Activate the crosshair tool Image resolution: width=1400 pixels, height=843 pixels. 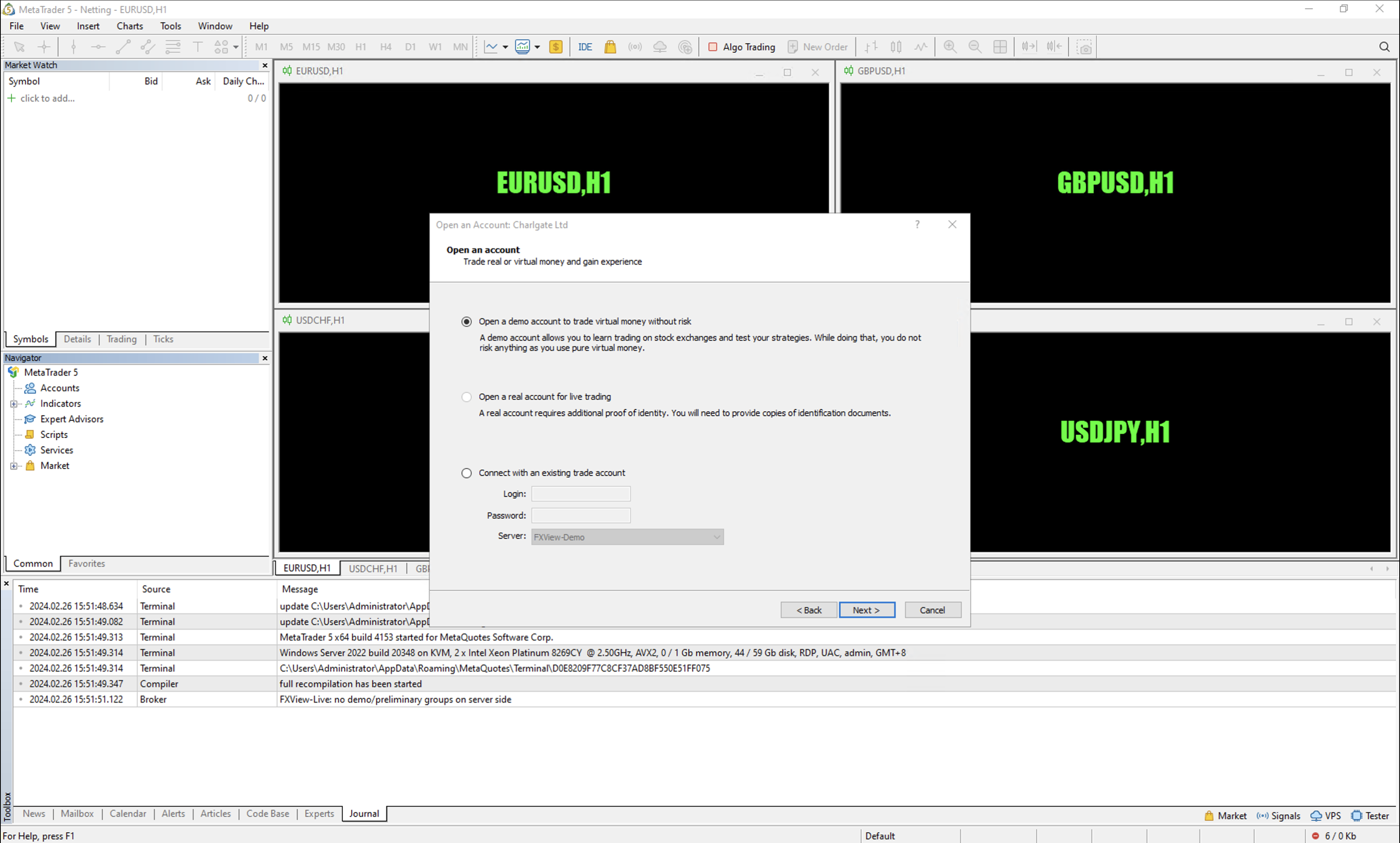pos(44,47)
